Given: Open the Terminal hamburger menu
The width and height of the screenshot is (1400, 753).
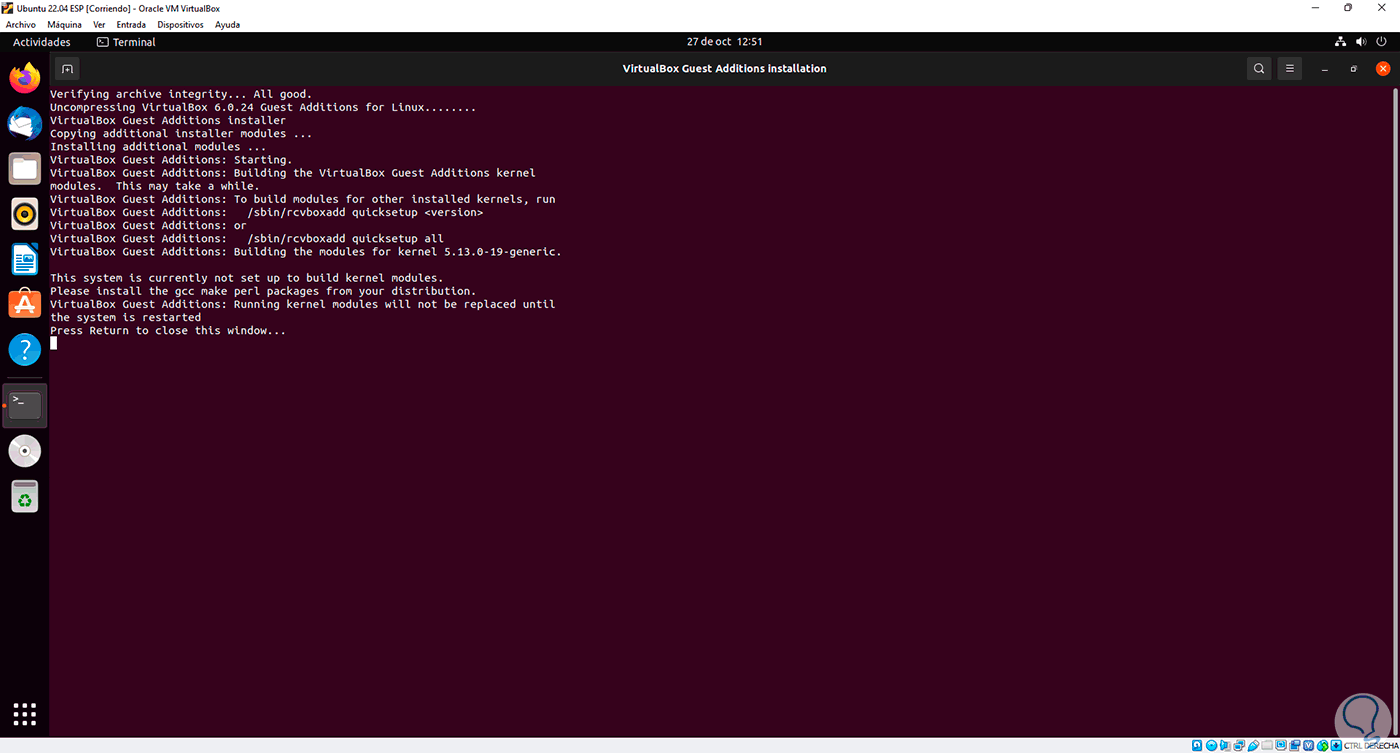Looking at the screenshot, I should (1290, 69).
